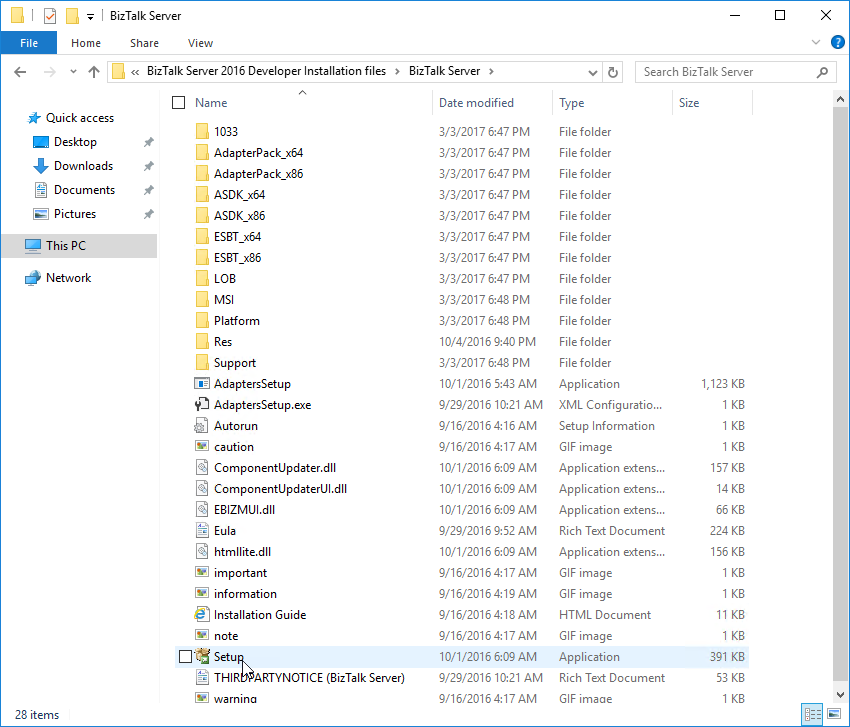Open Customize Quick Access Toolbar dropdown

click(x=91, y=17)
